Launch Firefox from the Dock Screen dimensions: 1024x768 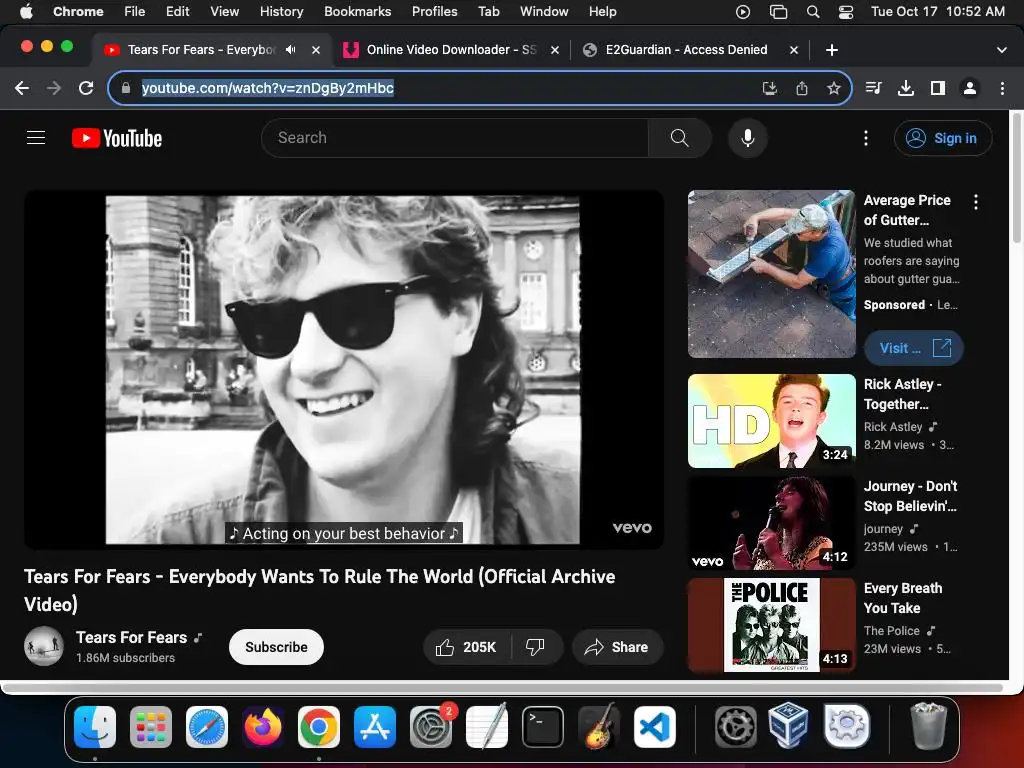(263, 727)
